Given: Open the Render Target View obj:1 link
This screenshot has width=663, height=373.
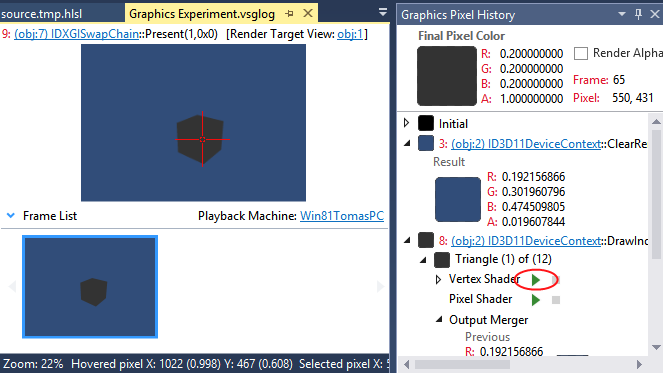Looking at the screenshot, I should (x=350, y=34).
